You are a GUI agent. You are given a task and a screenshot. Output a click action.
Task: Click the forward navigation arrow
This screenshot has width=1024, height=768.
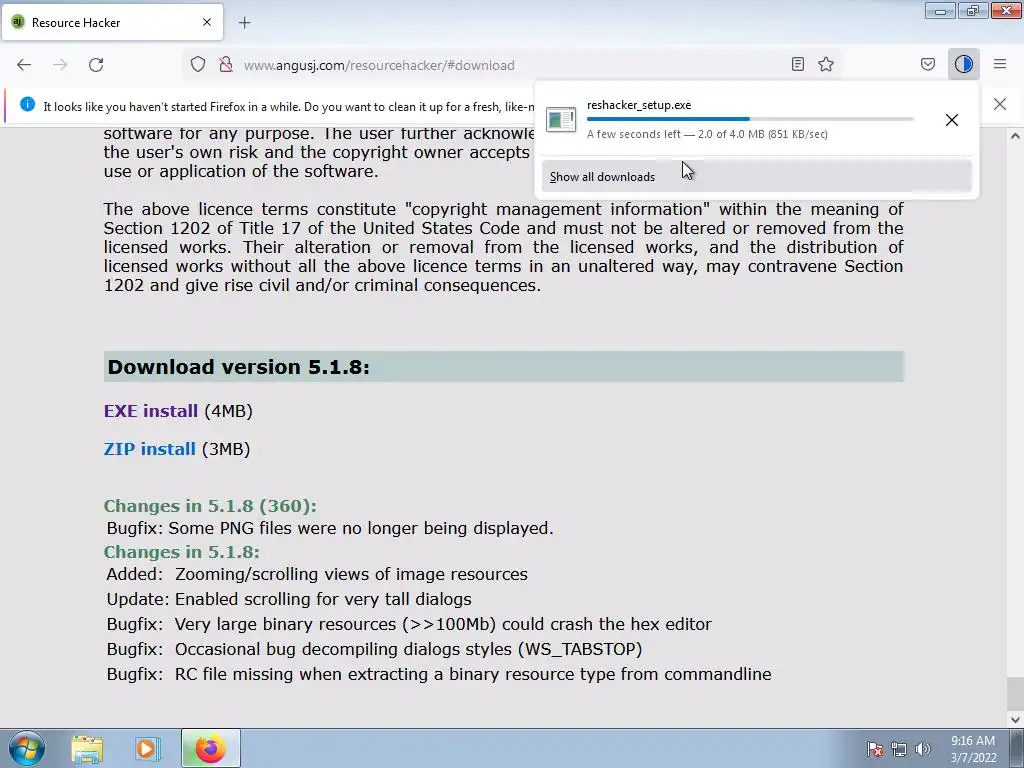click(60, 65)
